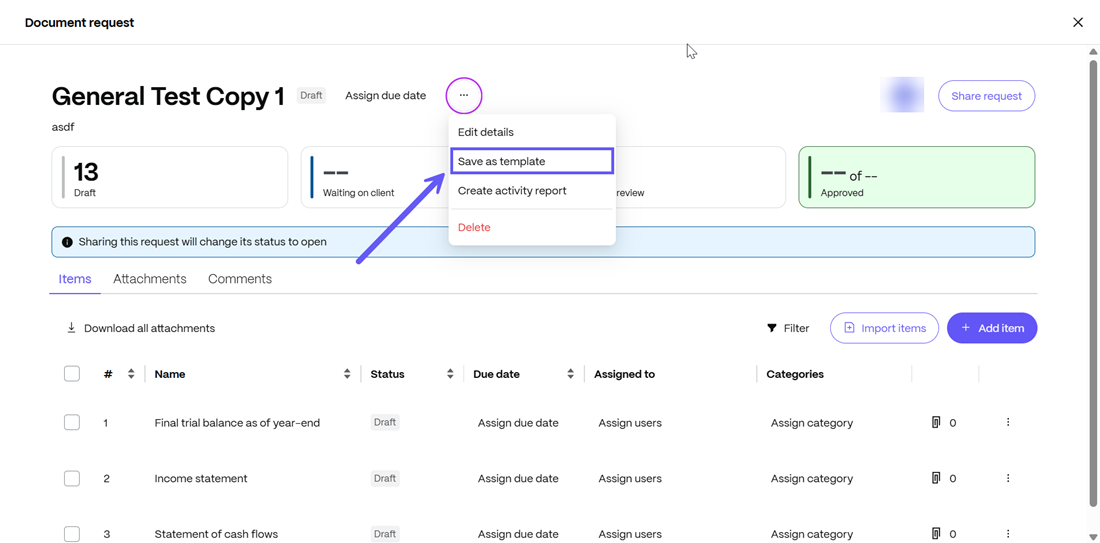Image resolution: width=1100 pixels, height=543 pixels.
Task: Close the Document request dialog
Action: click(x=1078, y=22)
